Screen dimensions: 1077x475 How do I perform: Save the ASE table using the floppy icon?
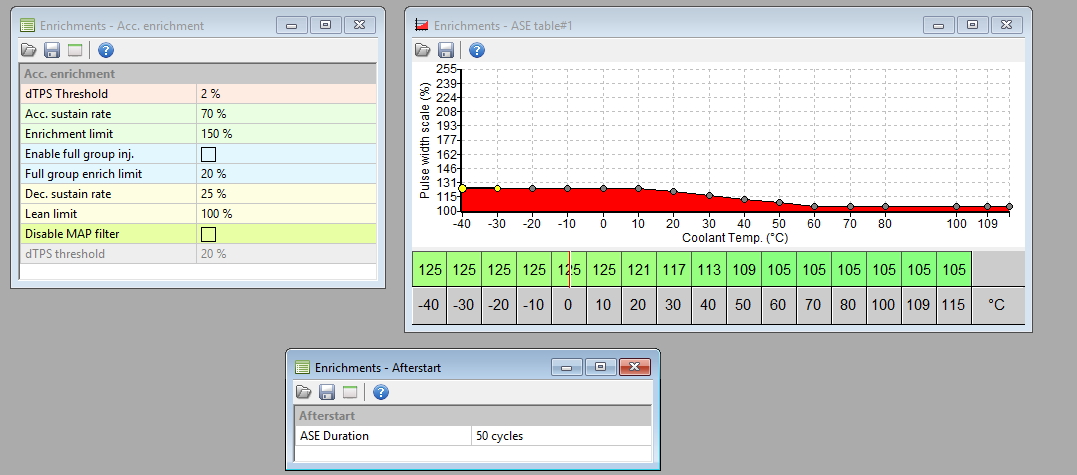pos(446,50)
